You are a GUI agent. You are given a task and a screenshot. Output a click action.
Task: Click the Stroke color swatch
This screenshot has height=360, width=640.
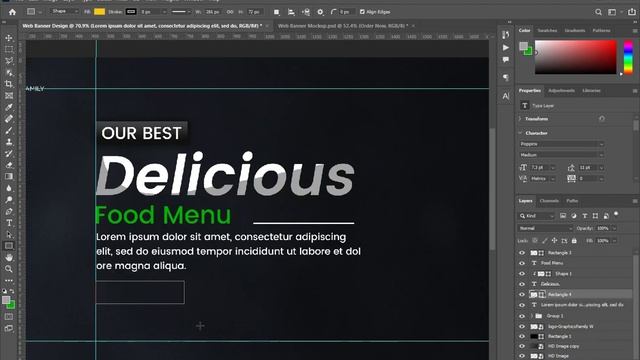[131, 12]
